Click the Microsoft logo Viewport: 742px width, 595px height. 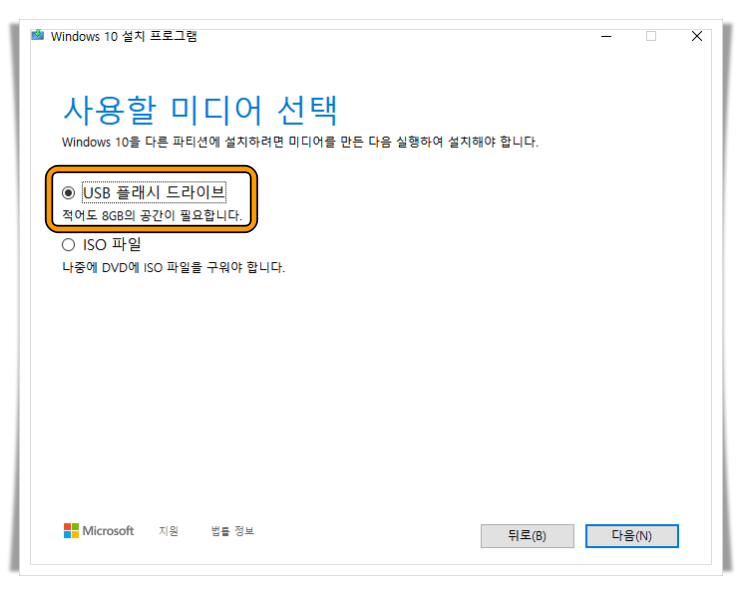pyautogui.click(x=99, y=531)
